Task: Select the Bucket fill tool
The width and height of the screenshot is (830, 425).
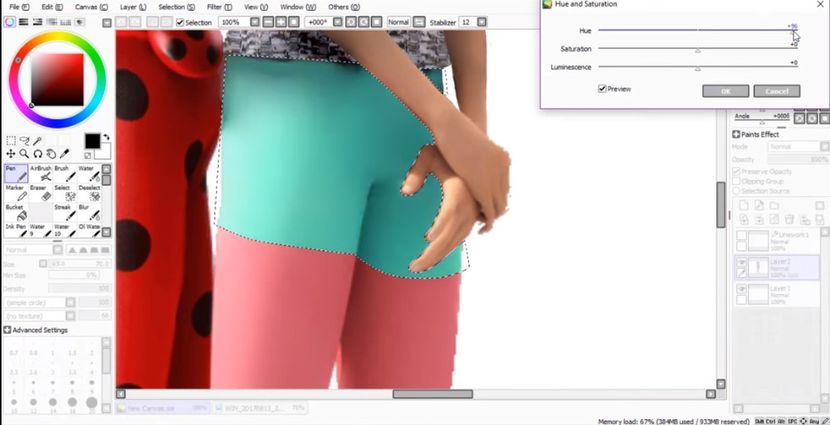Action: pos(16,213)
